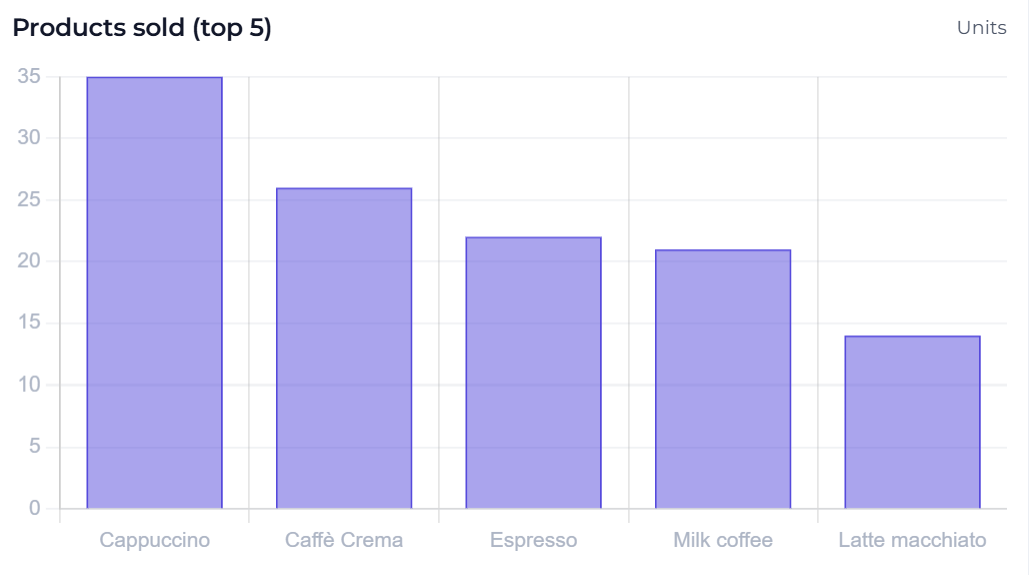Image resolution: width=1032 pixels, height=575 pixels.
Task: Click the Cappuccino axis label
Action: pyautogui.click(x=155, y=541)
